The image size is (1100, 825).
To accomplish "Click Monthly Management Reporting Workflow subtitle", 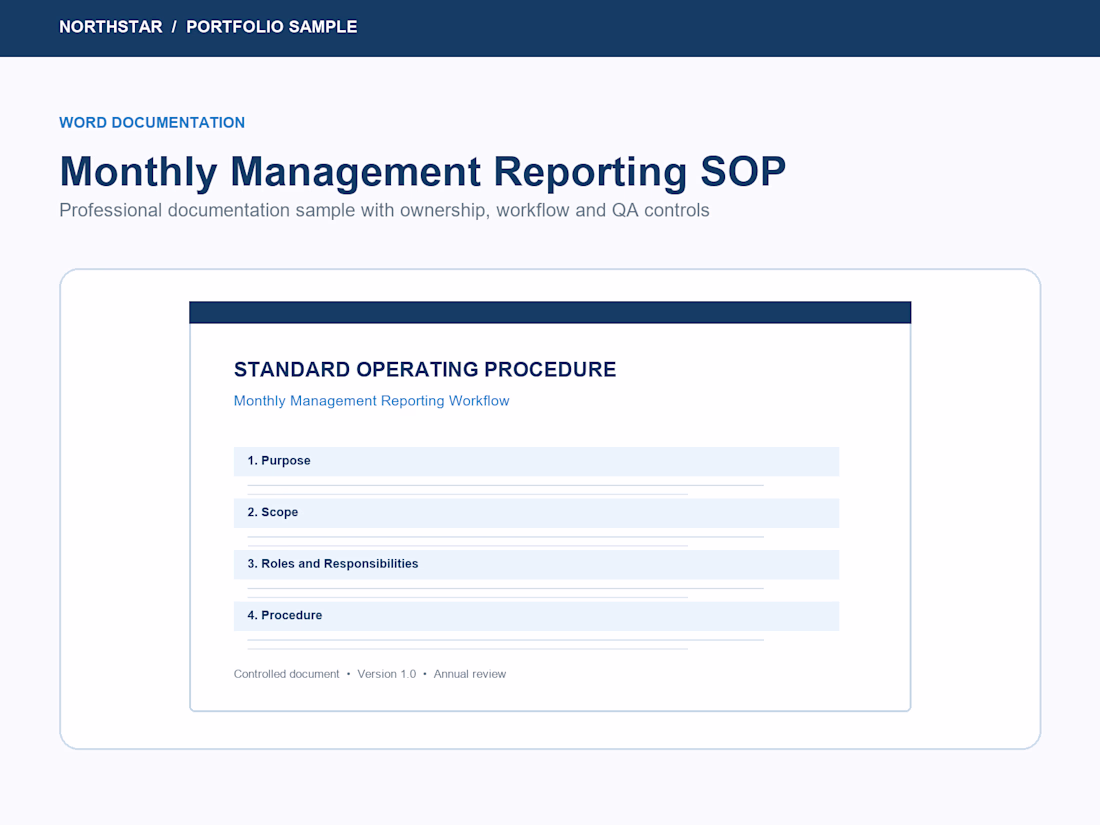I will 372,401.
